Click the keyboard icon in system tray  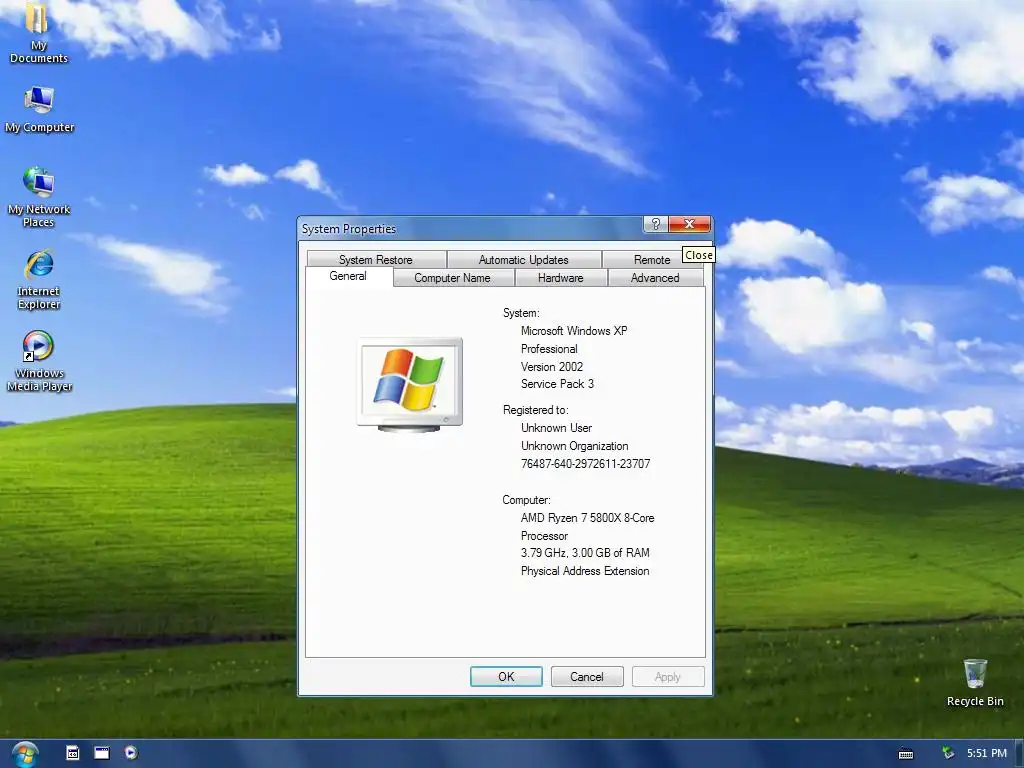(x=906, y=754)
